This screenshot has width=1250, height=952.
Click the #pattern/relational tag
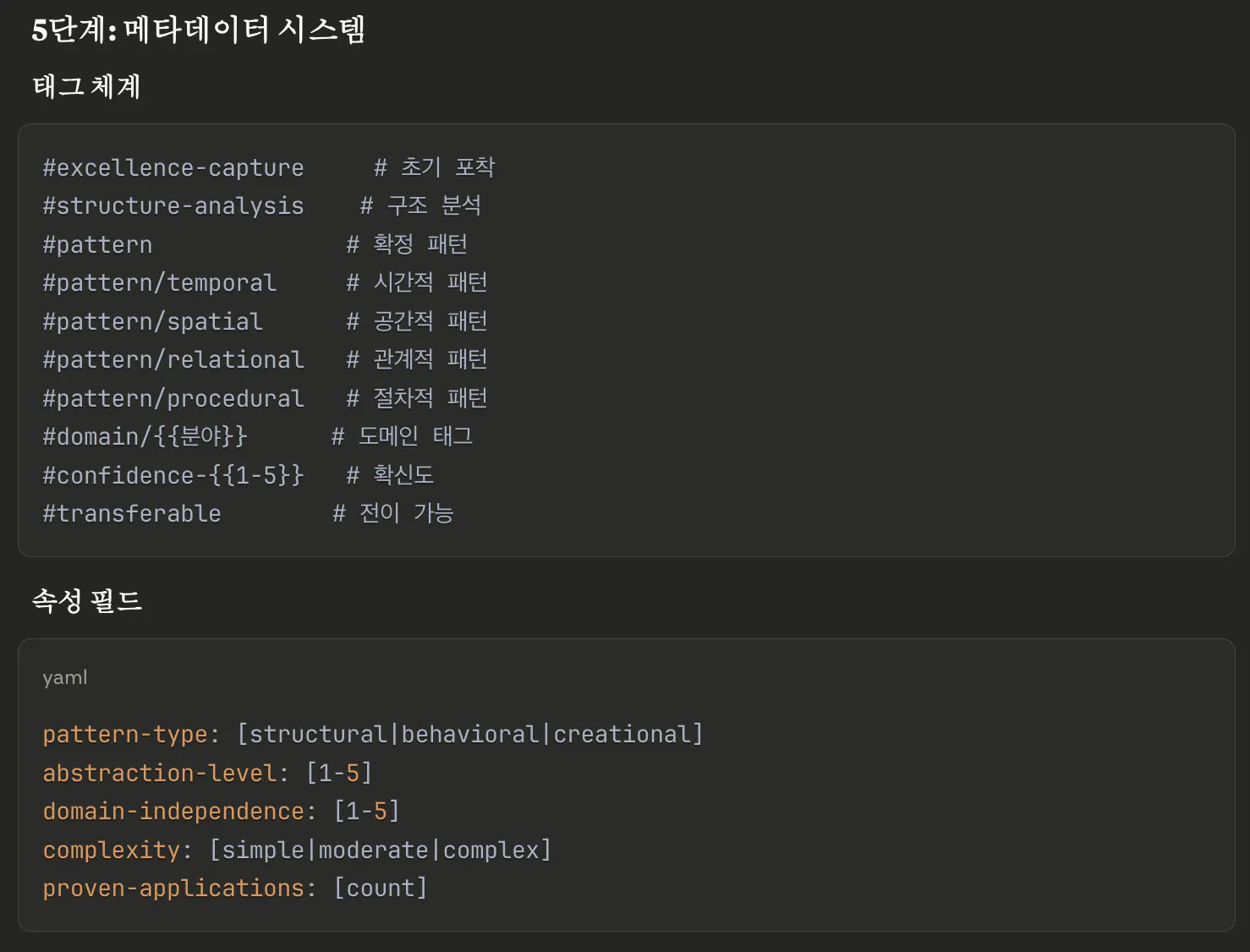point(173,360)
